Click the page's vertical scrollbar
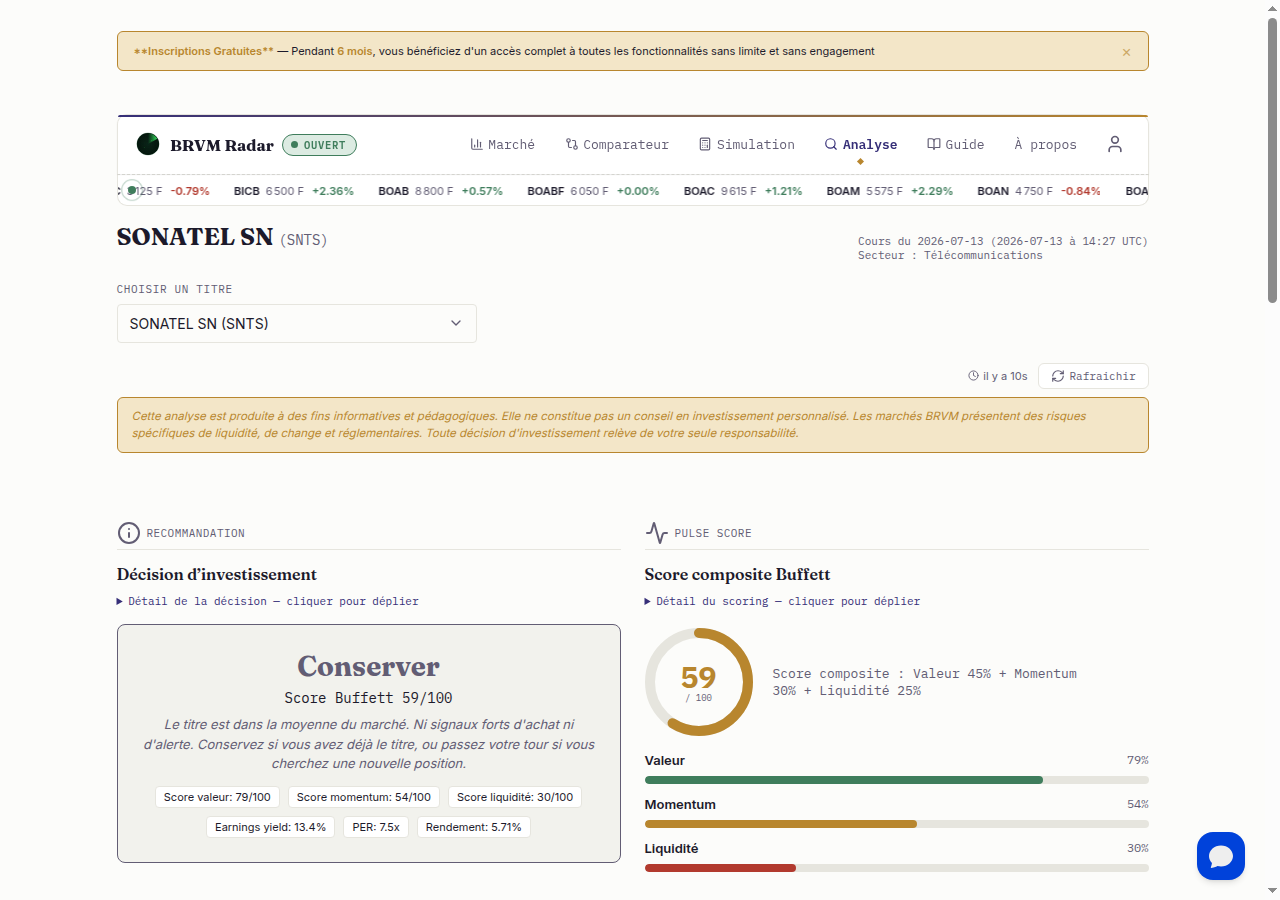The width and height of the screenshot is (1280, 900). pyautogui.click(x=1272, y=160)
